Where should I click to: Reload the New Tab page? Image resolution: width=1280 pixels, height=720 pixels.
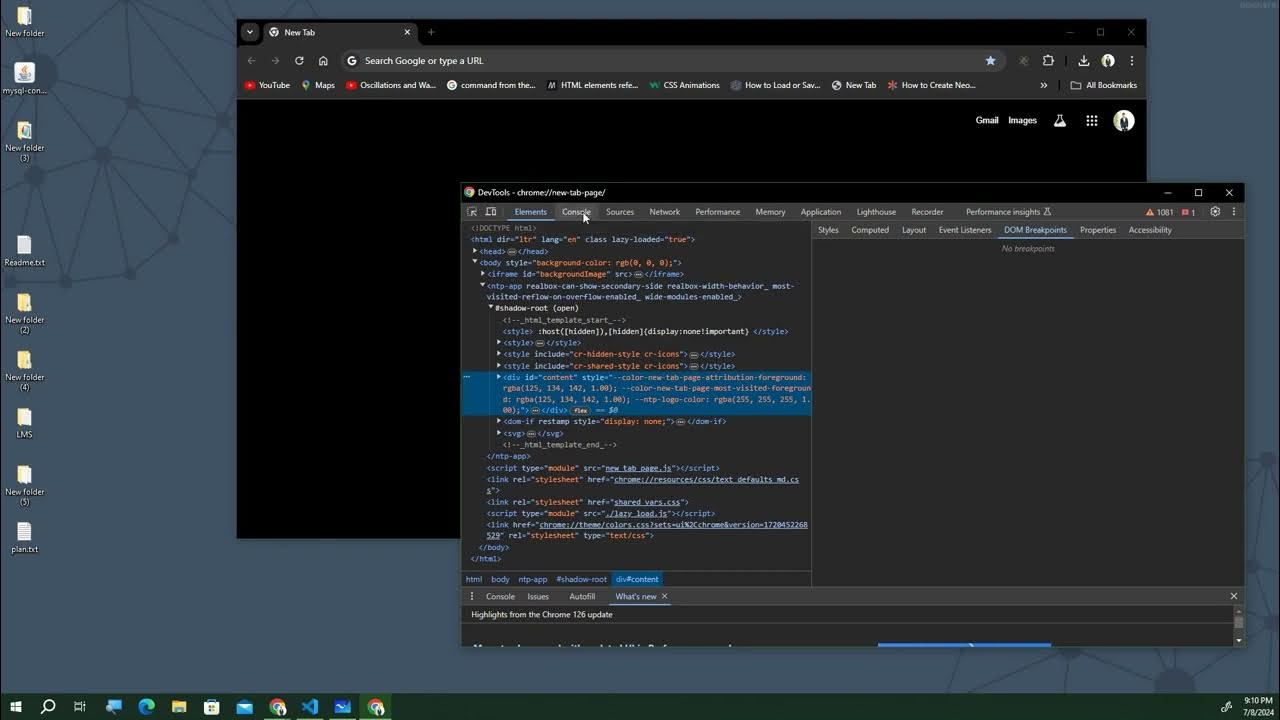(299, 61)
